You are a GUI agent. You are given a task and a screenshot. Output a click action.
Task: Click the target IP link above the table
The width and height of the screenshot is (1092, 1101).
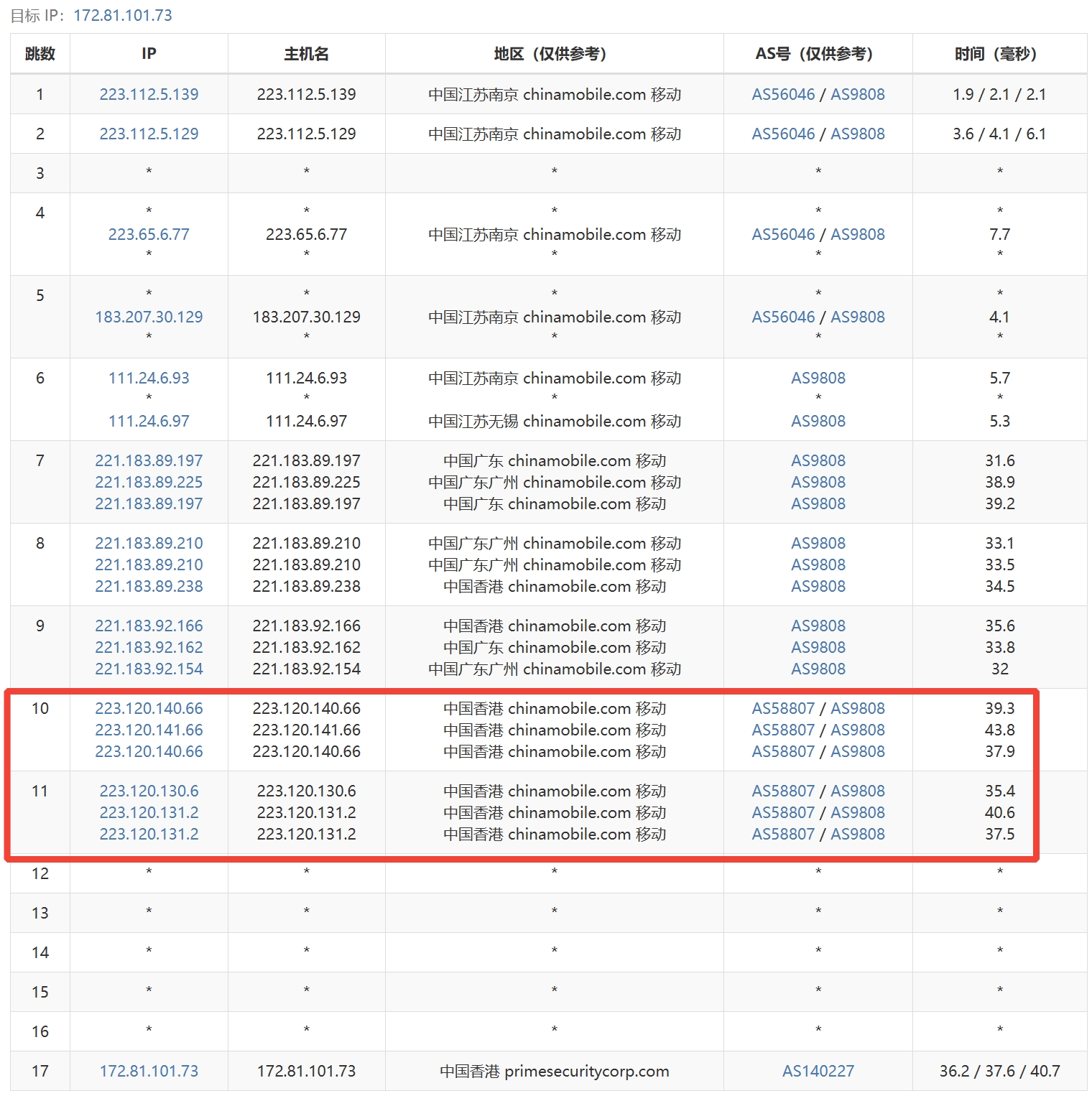pos(123,15)
